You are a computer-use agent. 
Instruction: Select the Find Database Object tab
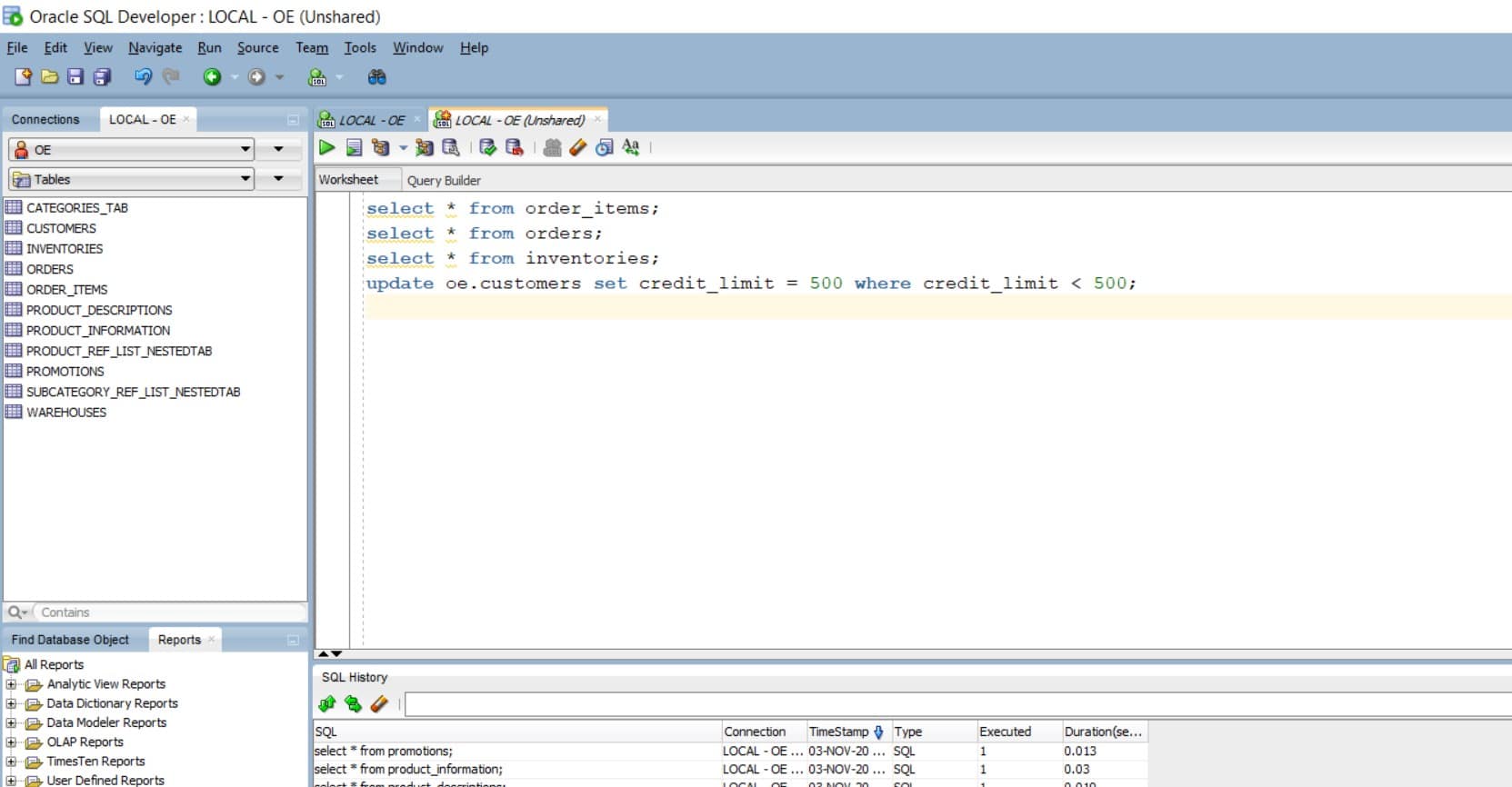pyautogui.click(x=70, y=640)
